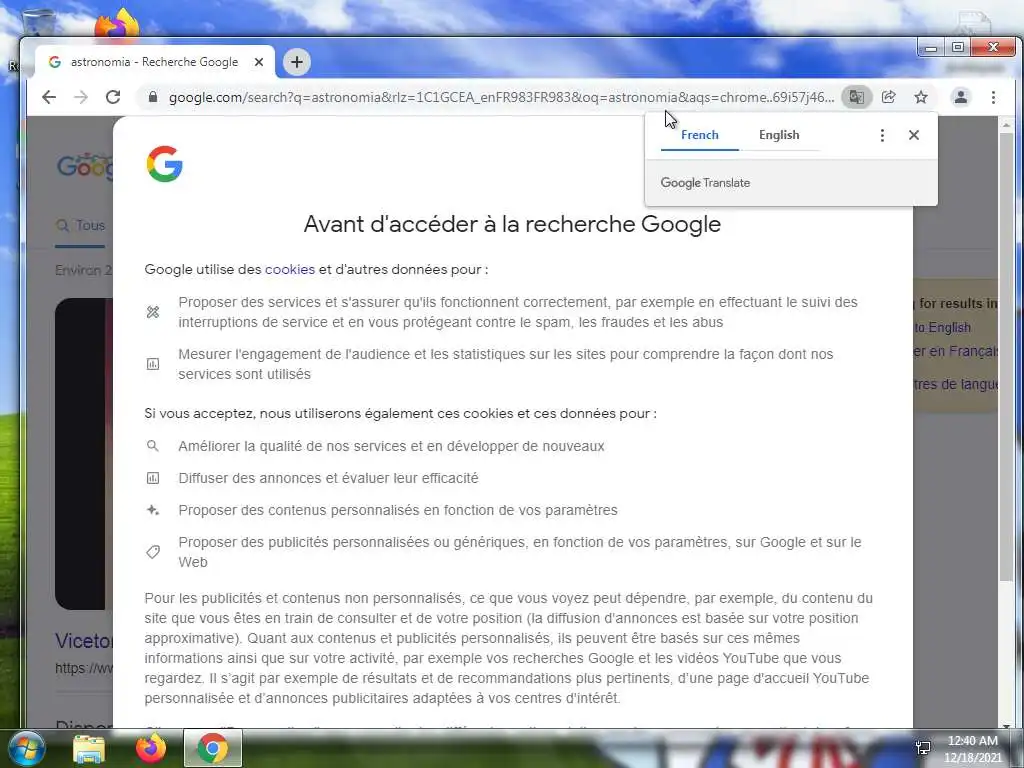The height and width of the screenshot is (768, 1024).
Task: Click the URL address bar field
Action: pyautogui.click(x=501, y=97)
